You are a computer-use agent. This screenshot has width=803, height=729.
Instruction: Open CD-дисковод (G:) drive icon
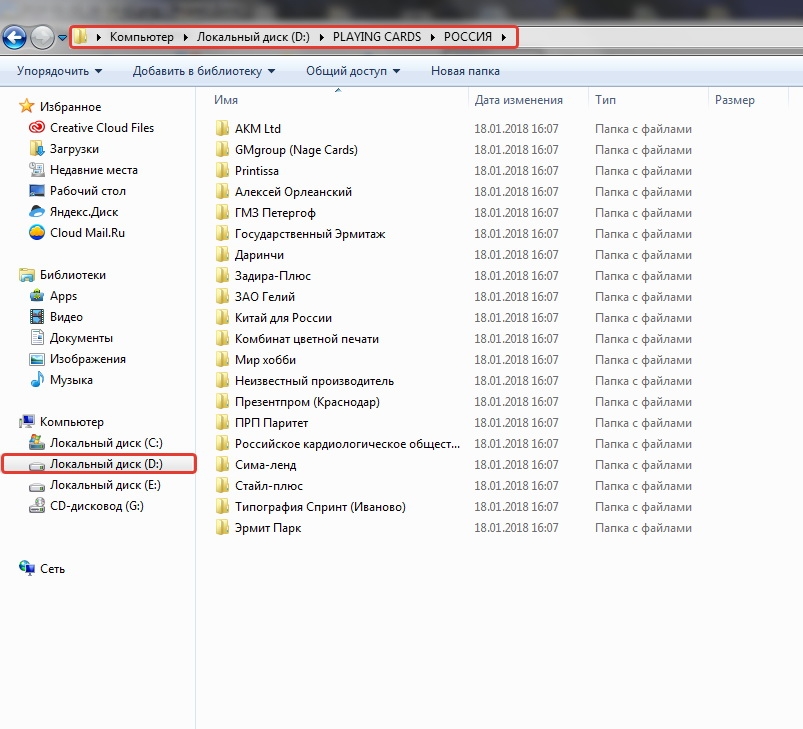(37, 506)
